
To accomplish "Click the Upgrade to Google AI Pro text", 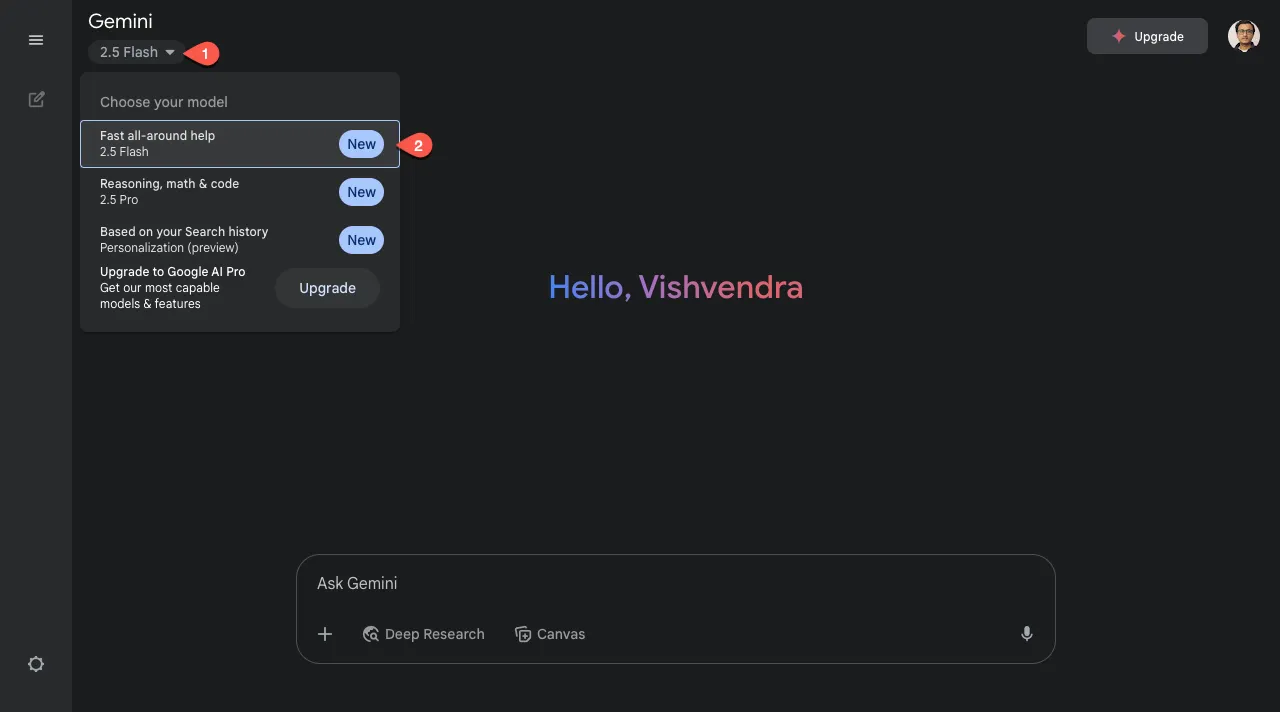I will coord(172,272).
